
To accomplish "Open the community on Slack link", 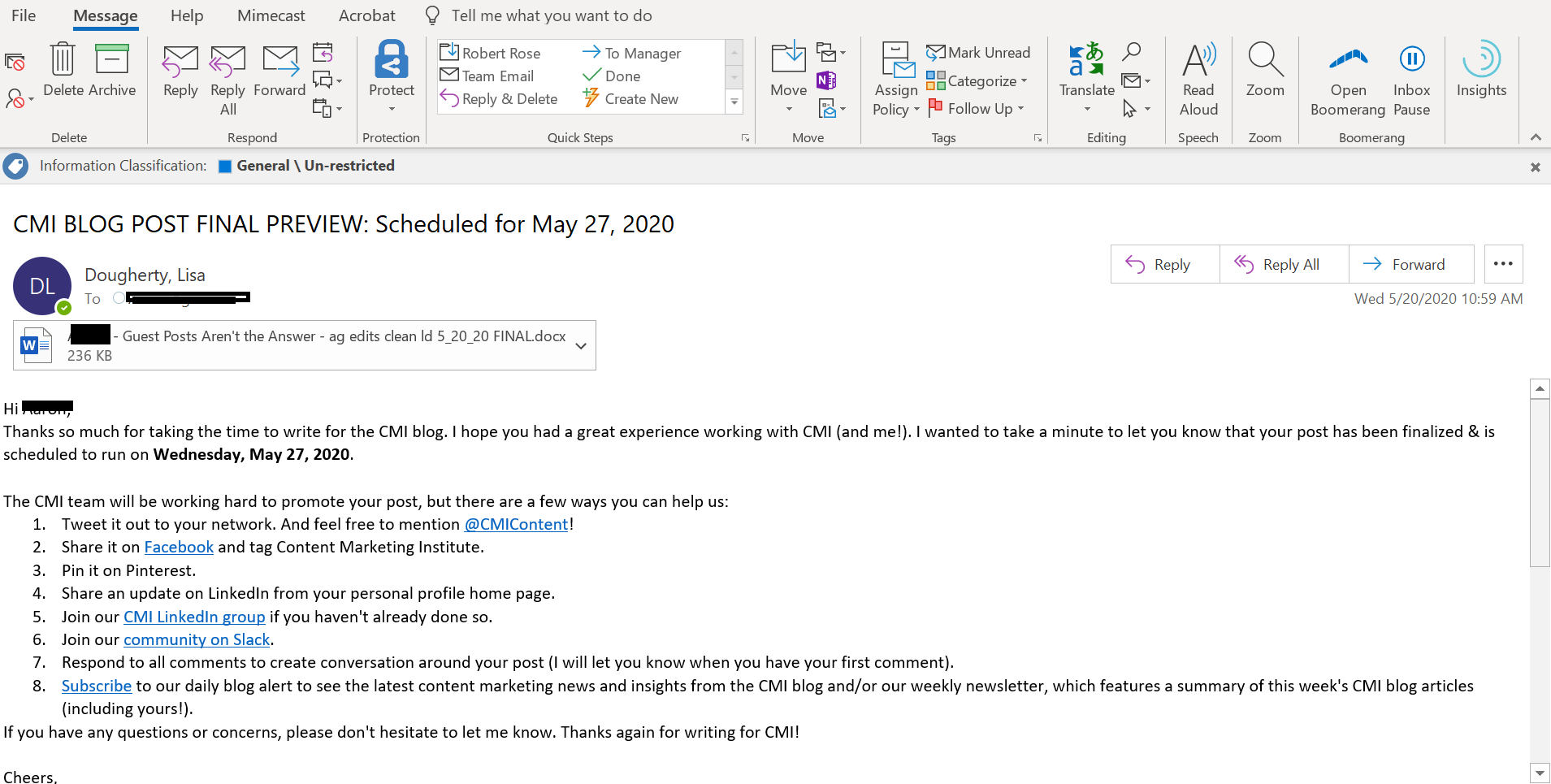I will click(x=197, y=639).
